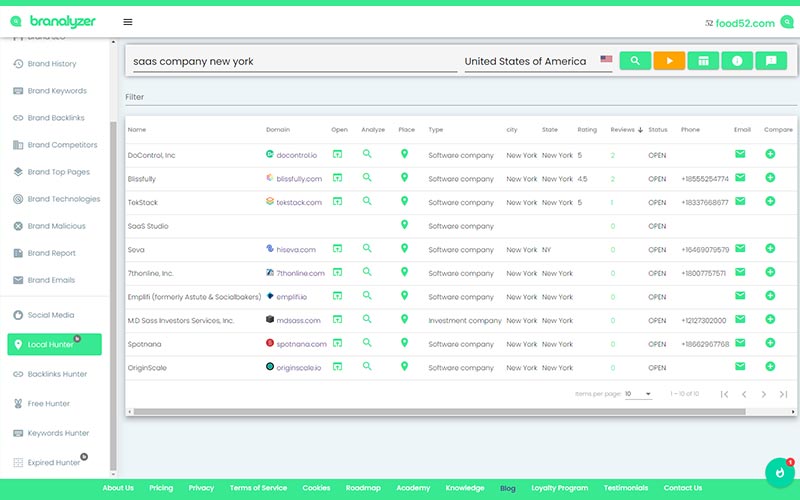800x500 pixels.
Task: Open Contact Us footer link
Action: 682,488
